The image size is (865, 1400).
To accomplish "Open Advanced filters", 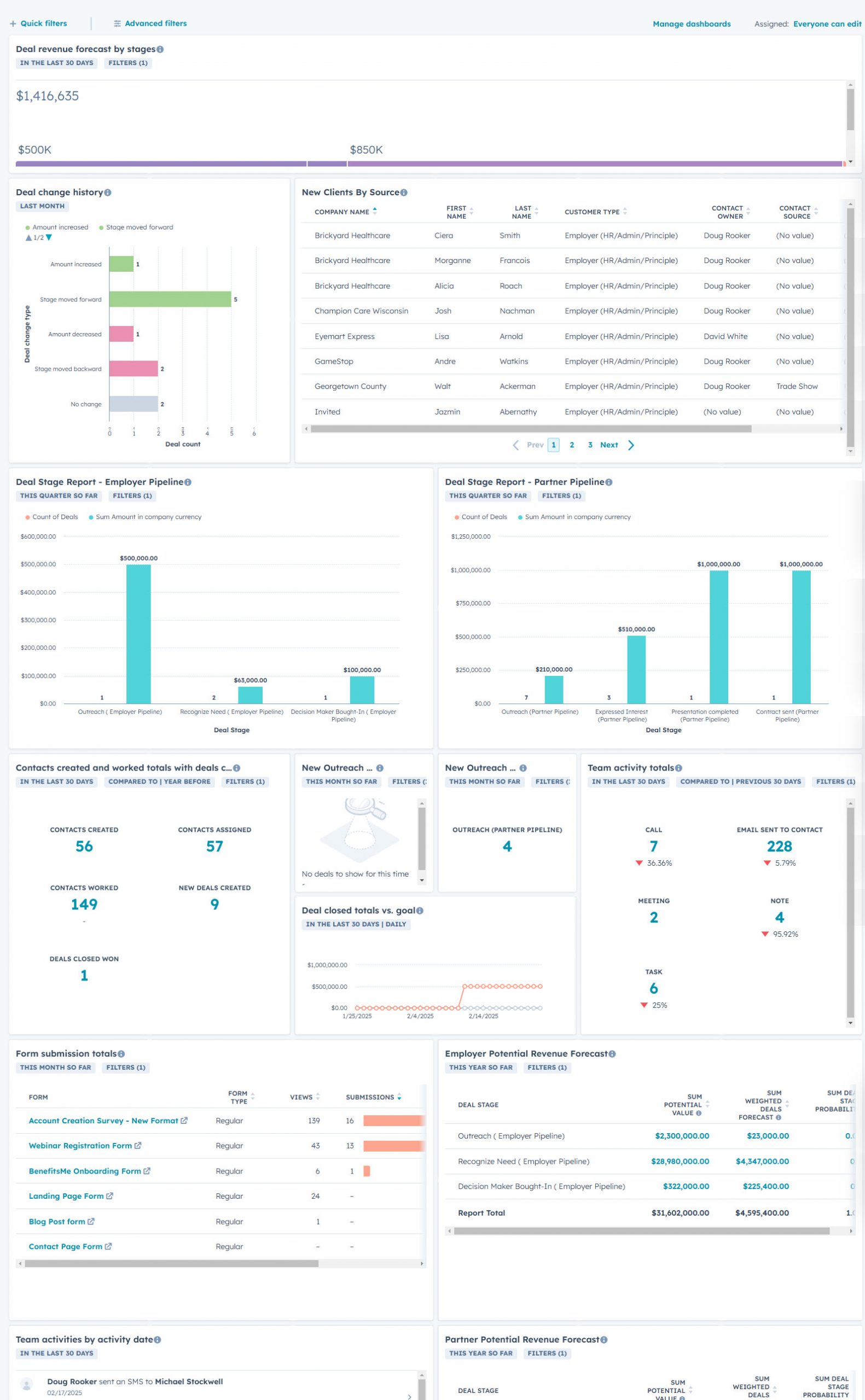I will tap(150, 24).
